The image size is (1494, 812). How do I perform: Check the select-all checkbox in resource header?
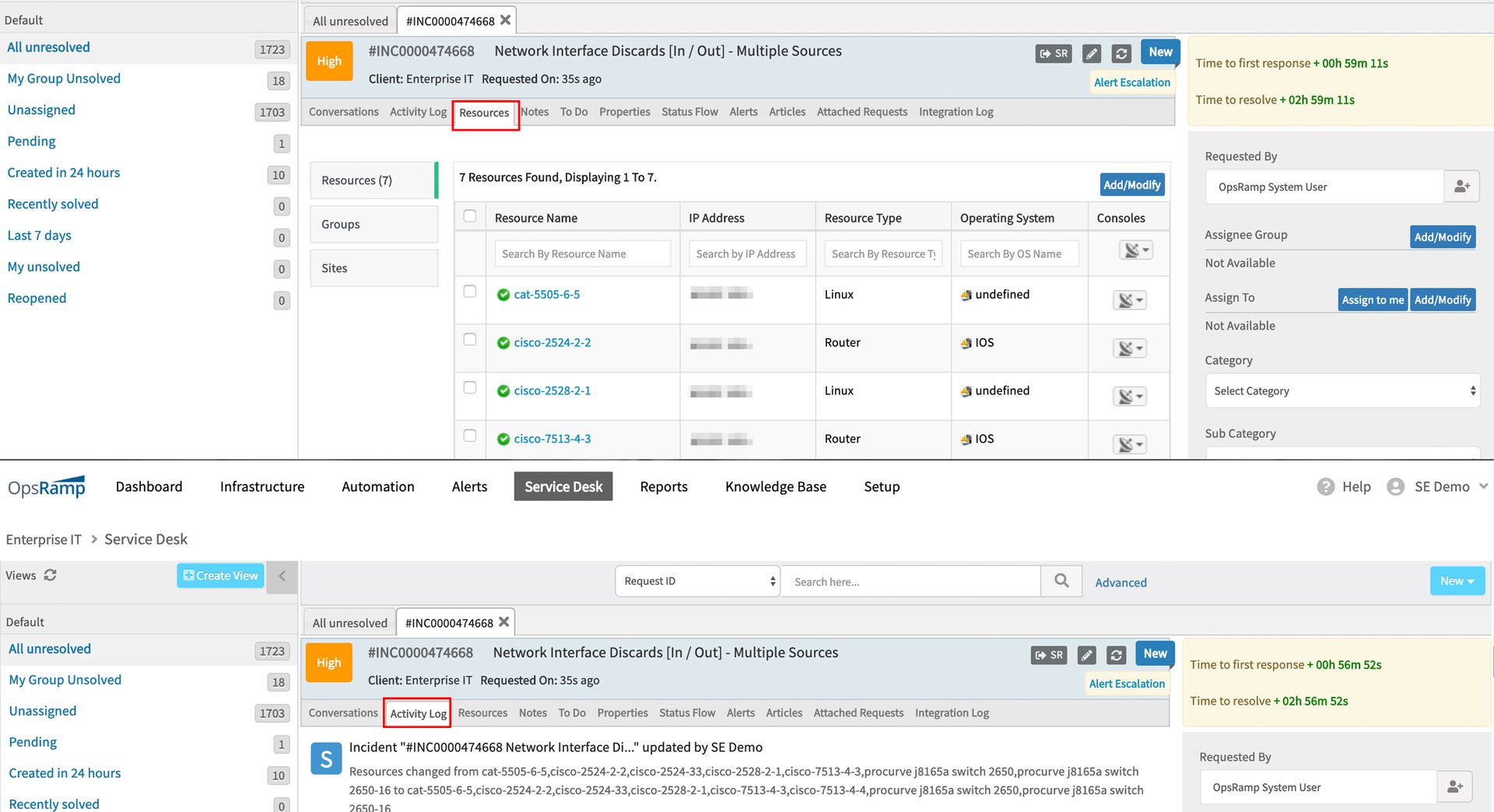coord(470,217)
